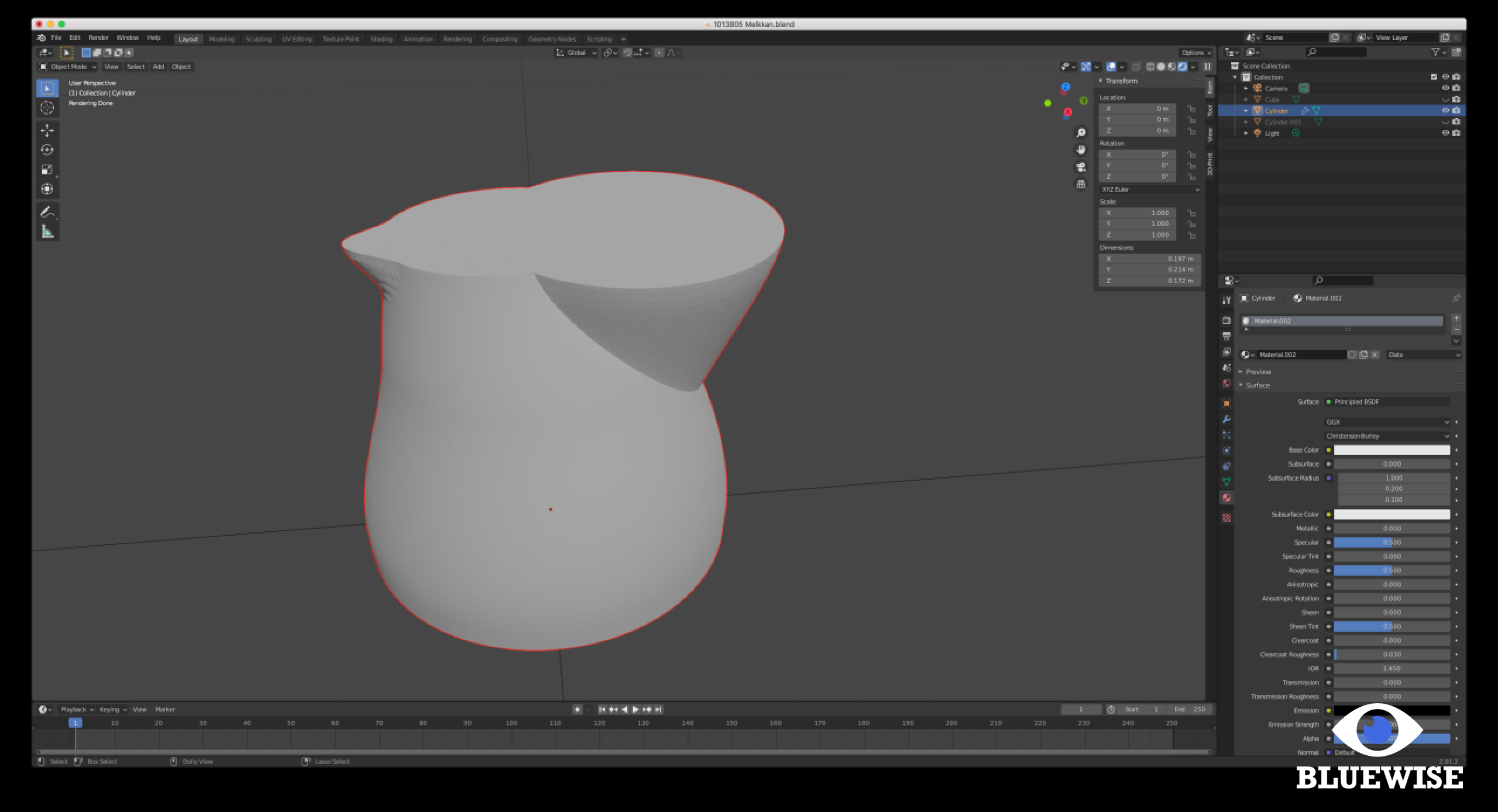Click the Roughness value field
Viewport: 1498px width, 812px height.
tap(1392, 570)
